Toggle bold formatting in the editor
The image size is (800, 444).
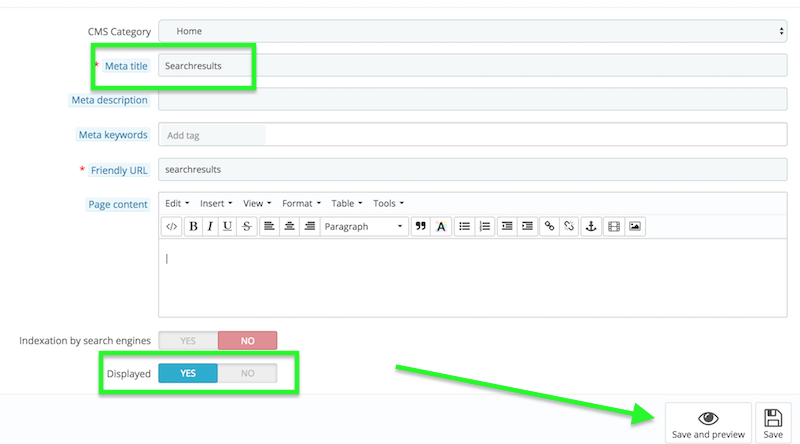pos(194,227)
